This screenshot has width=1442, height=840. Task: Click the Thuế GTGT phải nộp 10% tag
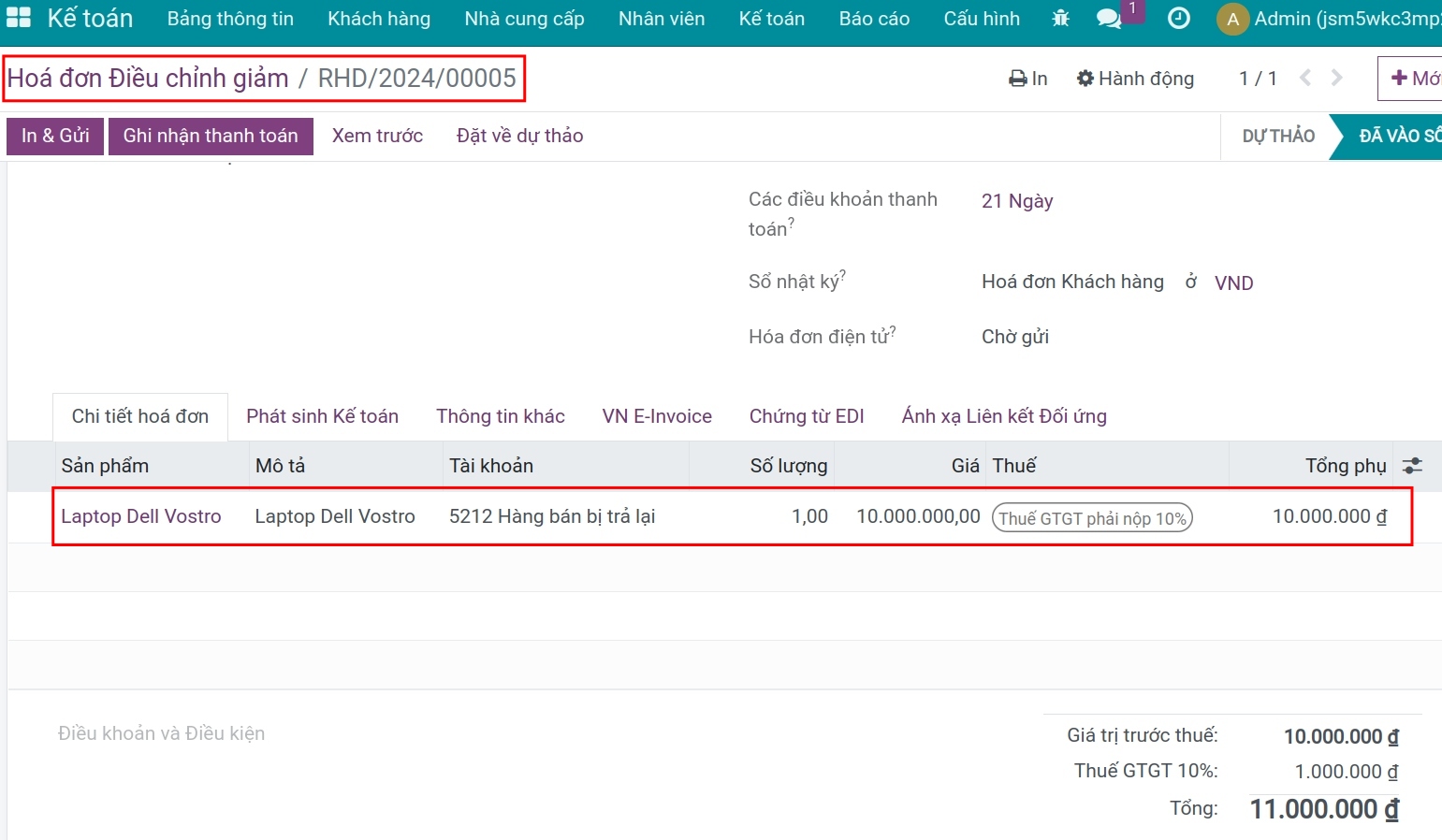1092,518
